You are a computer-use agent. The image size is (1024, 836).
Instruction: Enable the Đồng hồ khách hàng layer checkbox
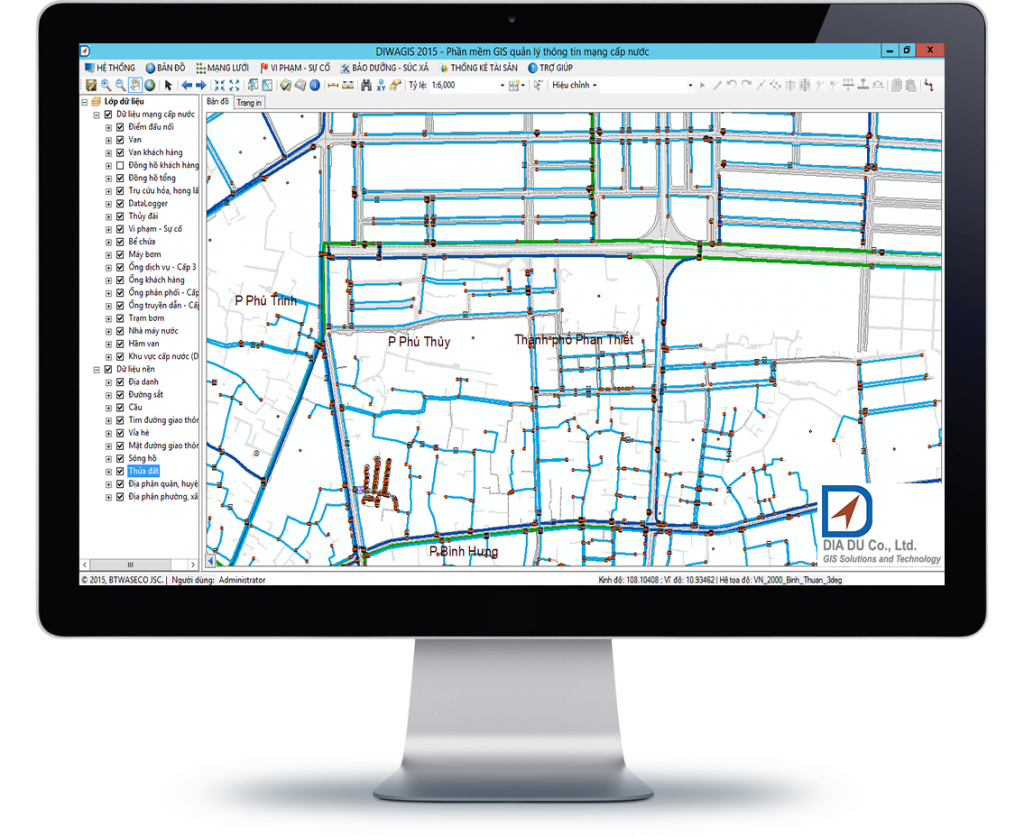click(120, 165)
